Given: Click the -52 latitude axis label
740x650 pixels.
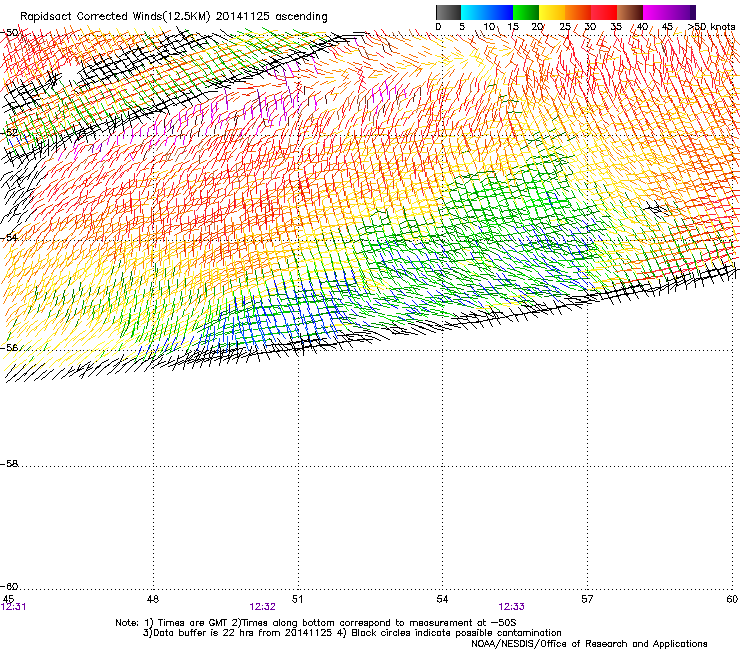Looking at the screenshot, I should [x=9, y=133].
